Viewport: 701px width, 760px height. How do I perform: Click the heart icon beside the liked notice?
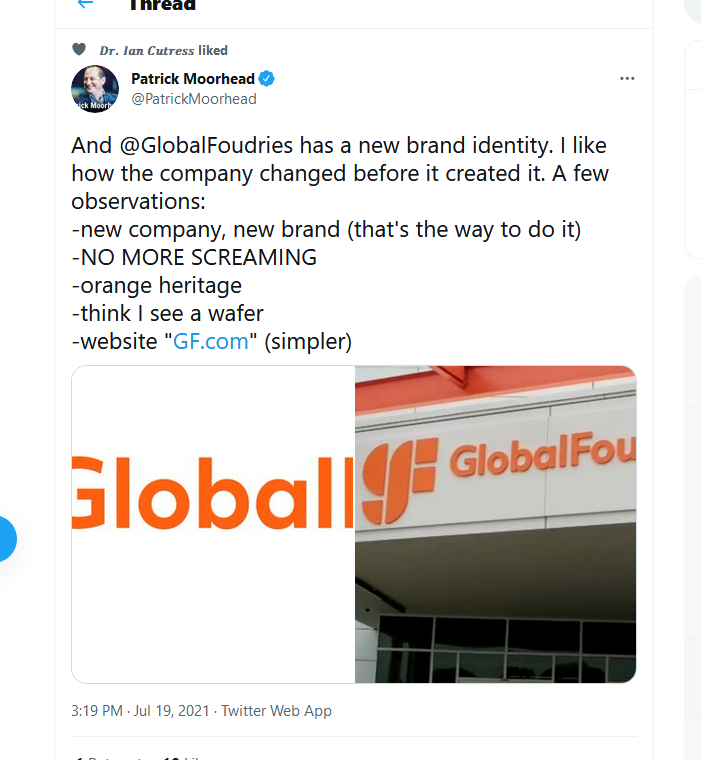pyautogui.click(x=79, y=49)
